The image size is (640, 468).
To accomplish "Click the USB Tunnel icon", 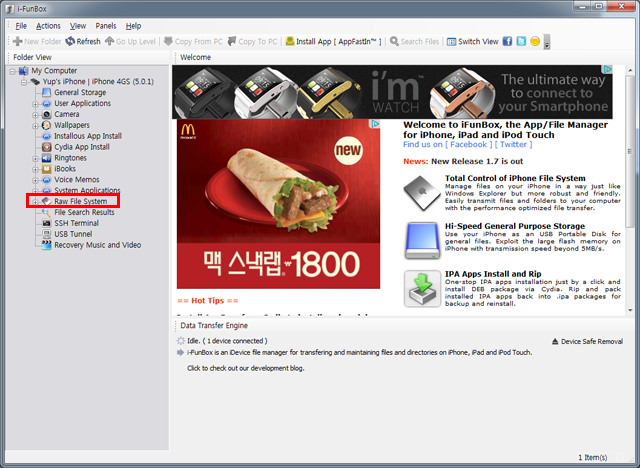I will pyautogui.click(x=47, y=234).
